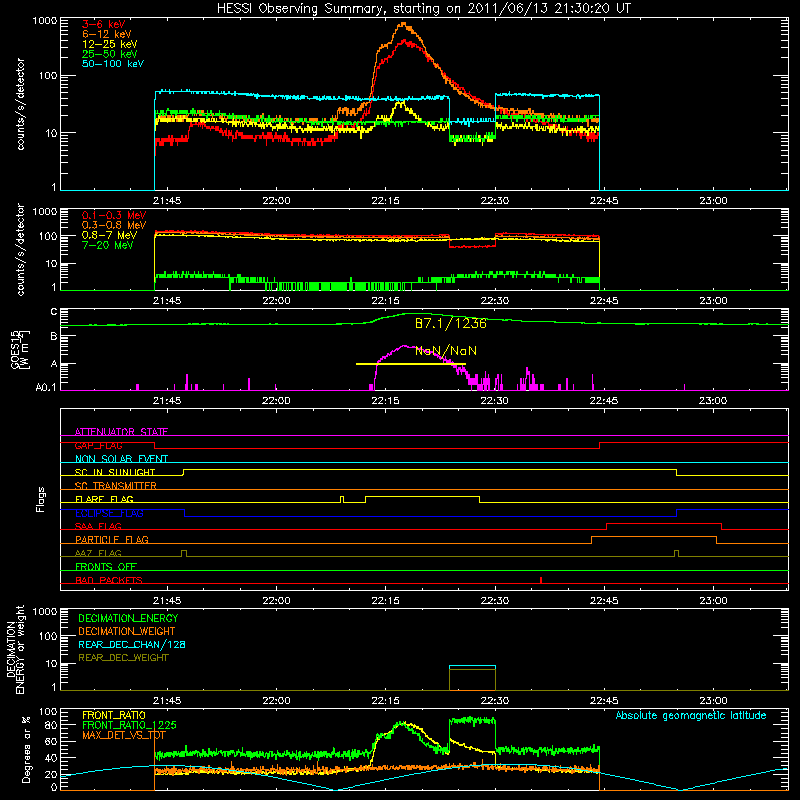Click the green FRONT_RATIO_1225 legend label

[x=130, y=726]
